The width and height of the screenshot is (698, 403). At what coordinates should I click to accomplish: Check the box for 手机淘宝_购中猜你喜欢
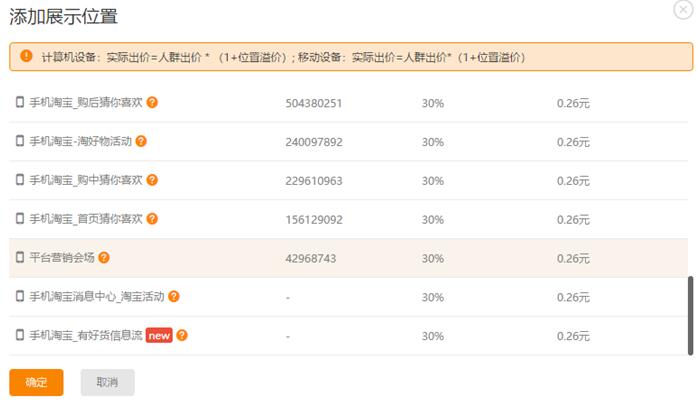tap(20, 179)
